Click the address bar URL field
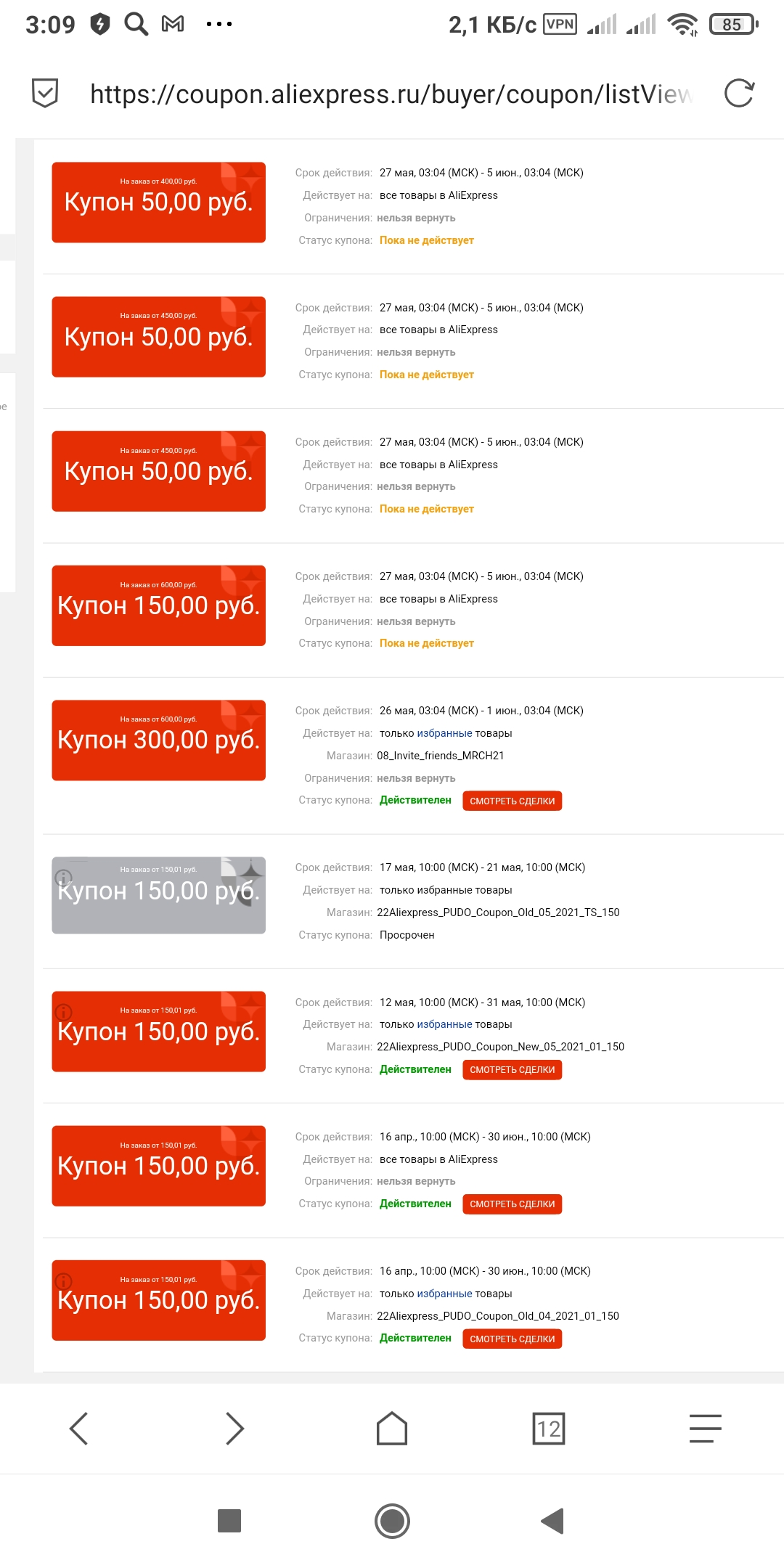Screen dimensions: 784x1568 coord(392,94)
